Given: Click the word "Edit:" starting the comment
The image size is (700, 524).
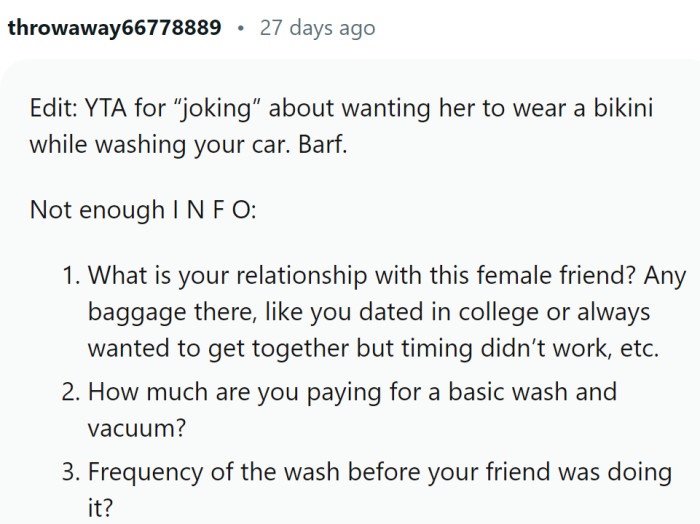Looking at the screenshot, I should [56, 108].
